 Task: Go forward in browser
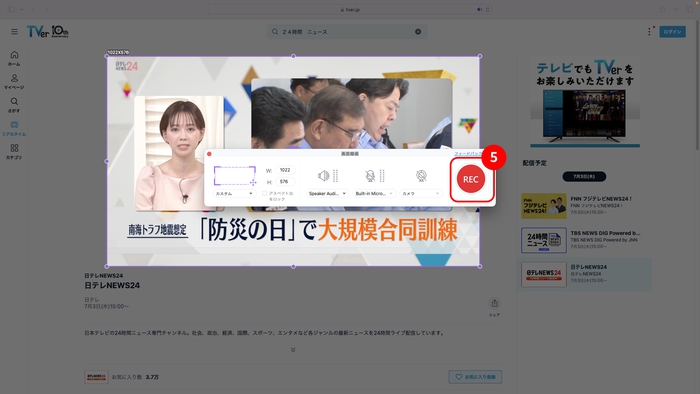click(46, 9)
